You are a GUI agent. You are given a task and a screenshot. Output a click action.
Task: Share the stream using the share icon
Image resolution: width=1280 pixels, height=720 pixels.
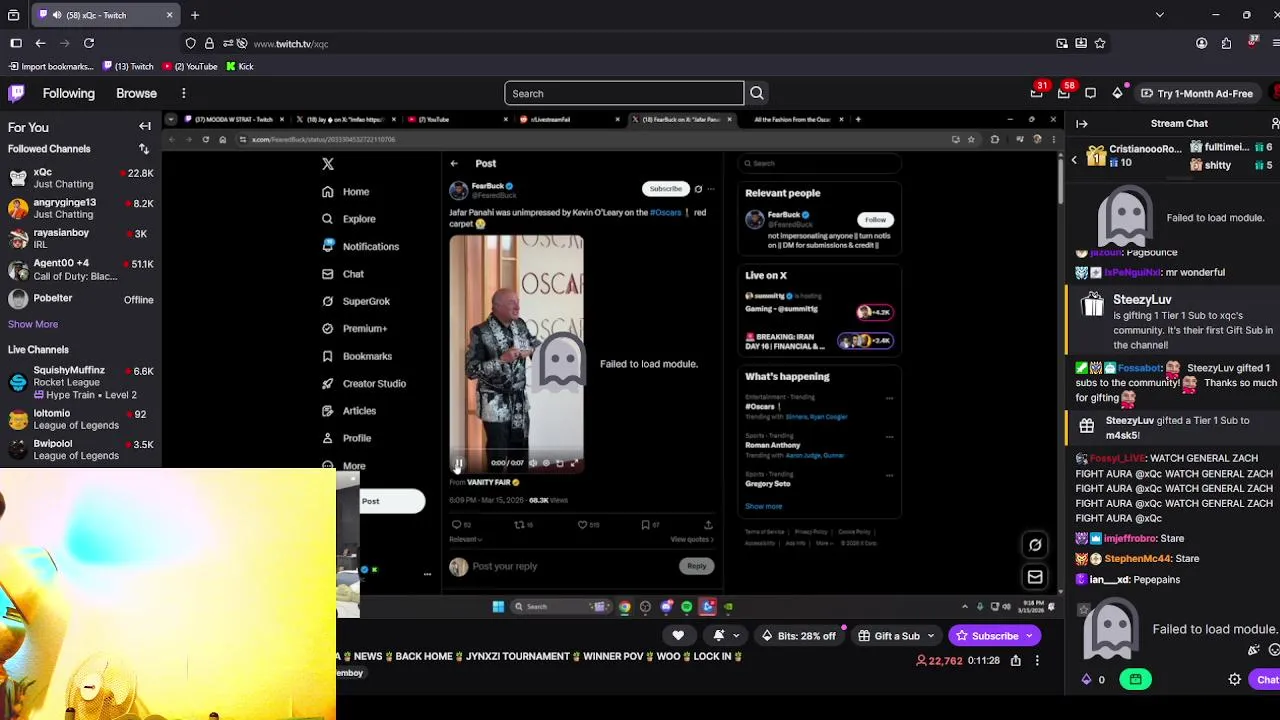click(1016, 660)
